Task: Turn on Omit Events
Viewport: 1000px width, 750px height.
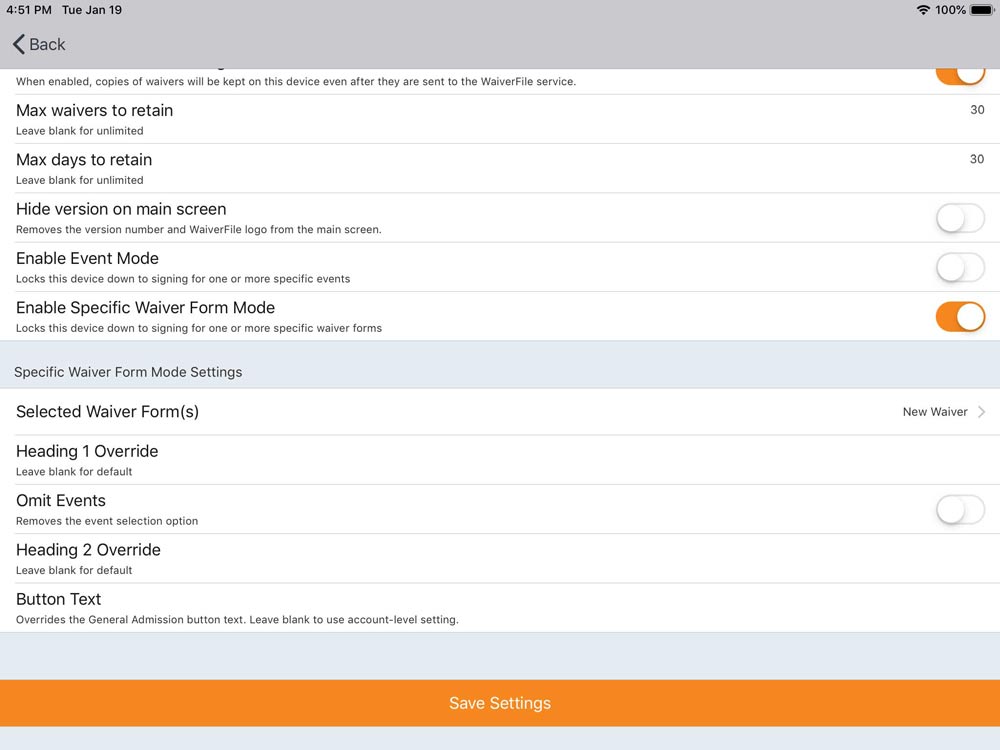Action: (959, 510)
